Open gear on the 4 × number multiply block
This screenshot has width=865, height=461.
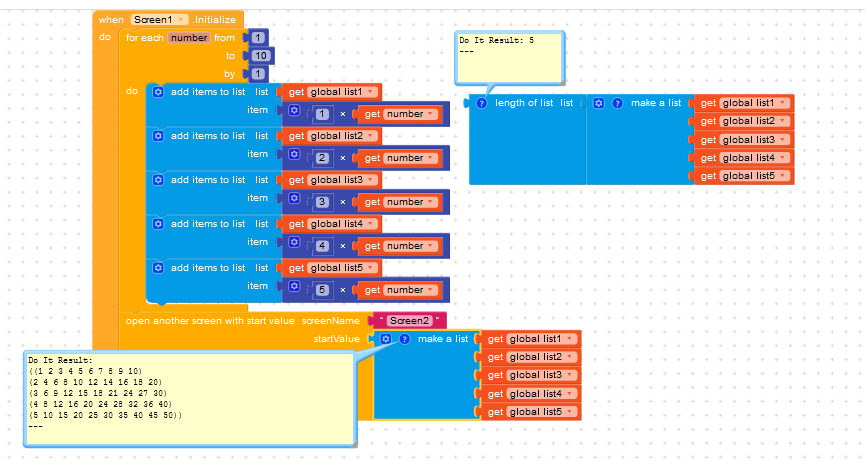coord(294,243)
